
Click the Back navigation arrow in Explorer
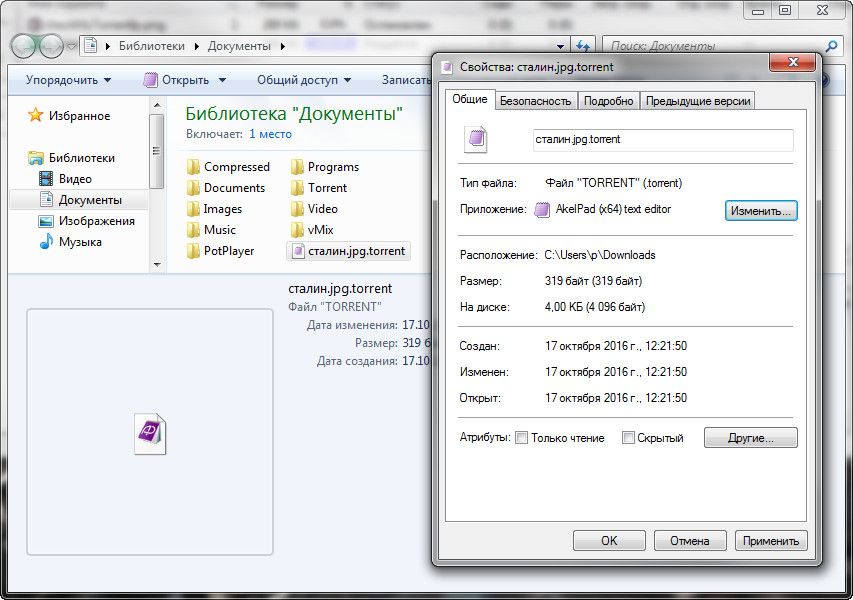tap(24, 46)
